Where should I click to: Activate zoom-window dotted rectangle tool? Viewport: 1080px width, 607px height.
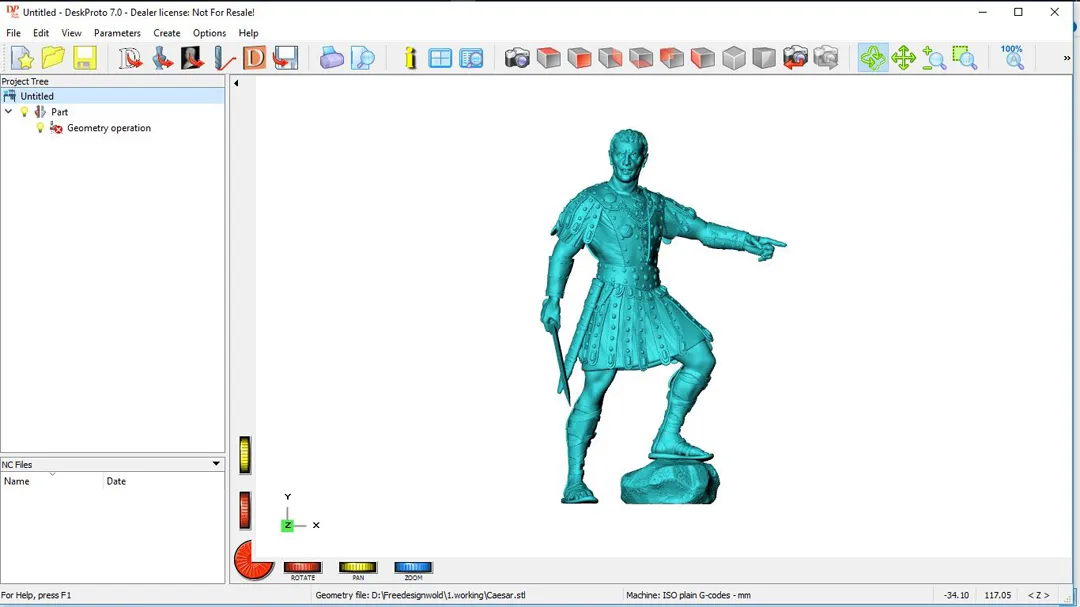[965, 58]
